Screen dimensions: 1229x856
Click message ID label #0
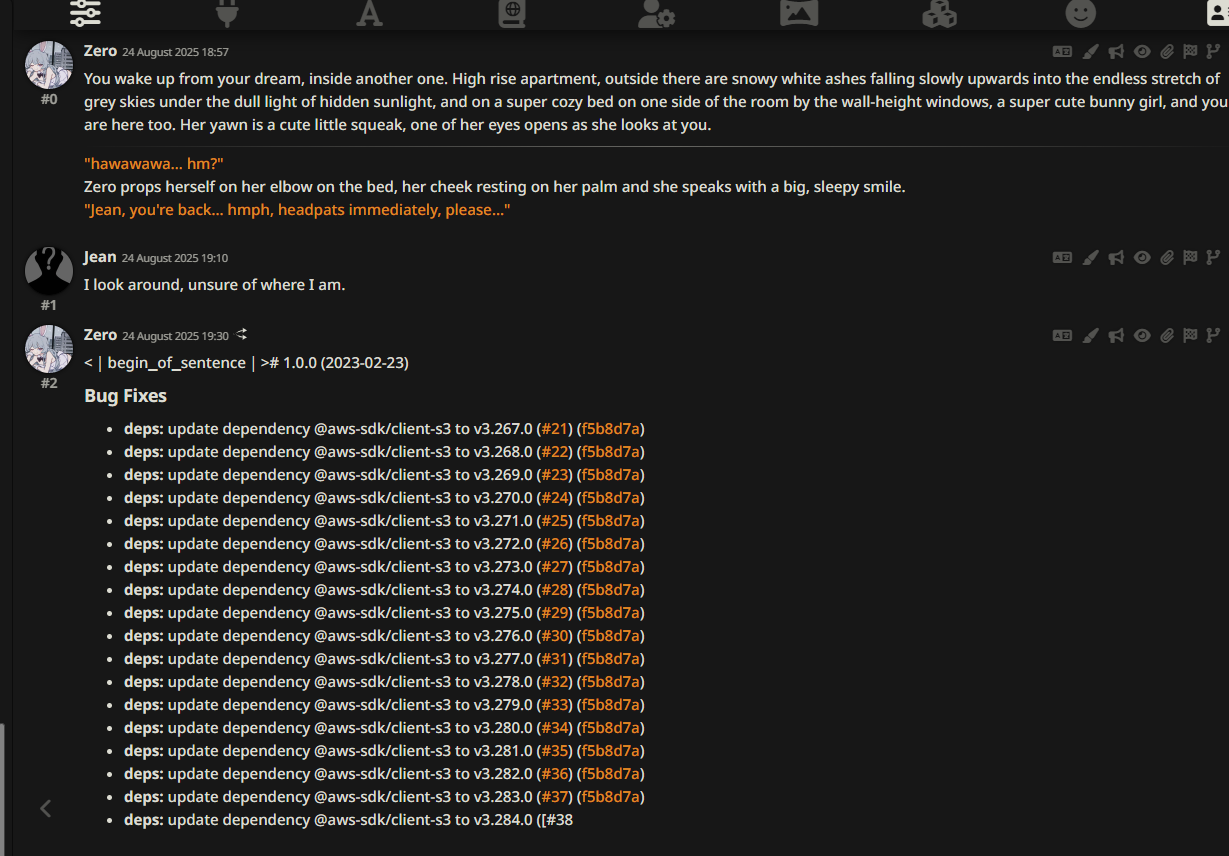click(x=49, y=99)
